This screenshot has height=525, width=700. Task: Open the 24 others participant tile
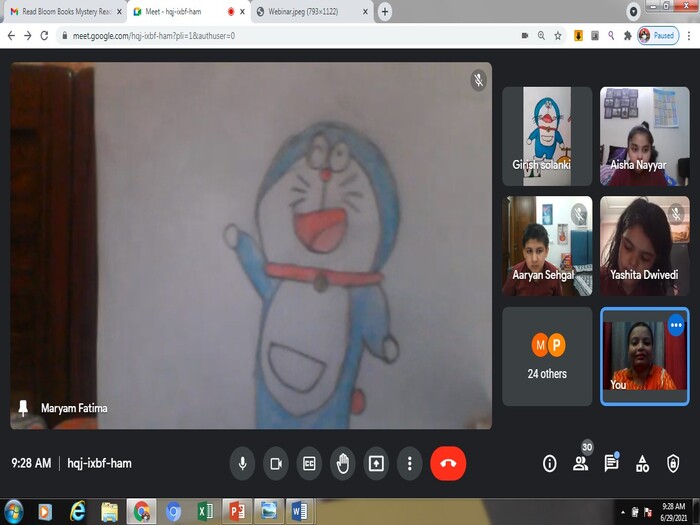click(x=547, y=356)
